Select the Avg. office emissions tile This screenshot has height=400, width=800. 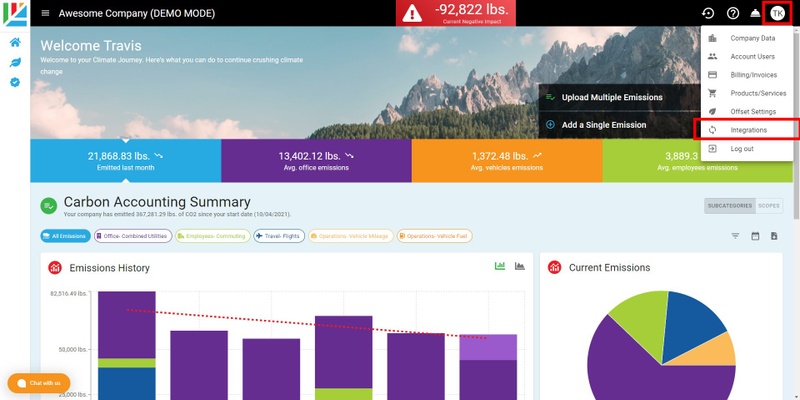pyautogui.click(x=316, y=160)
